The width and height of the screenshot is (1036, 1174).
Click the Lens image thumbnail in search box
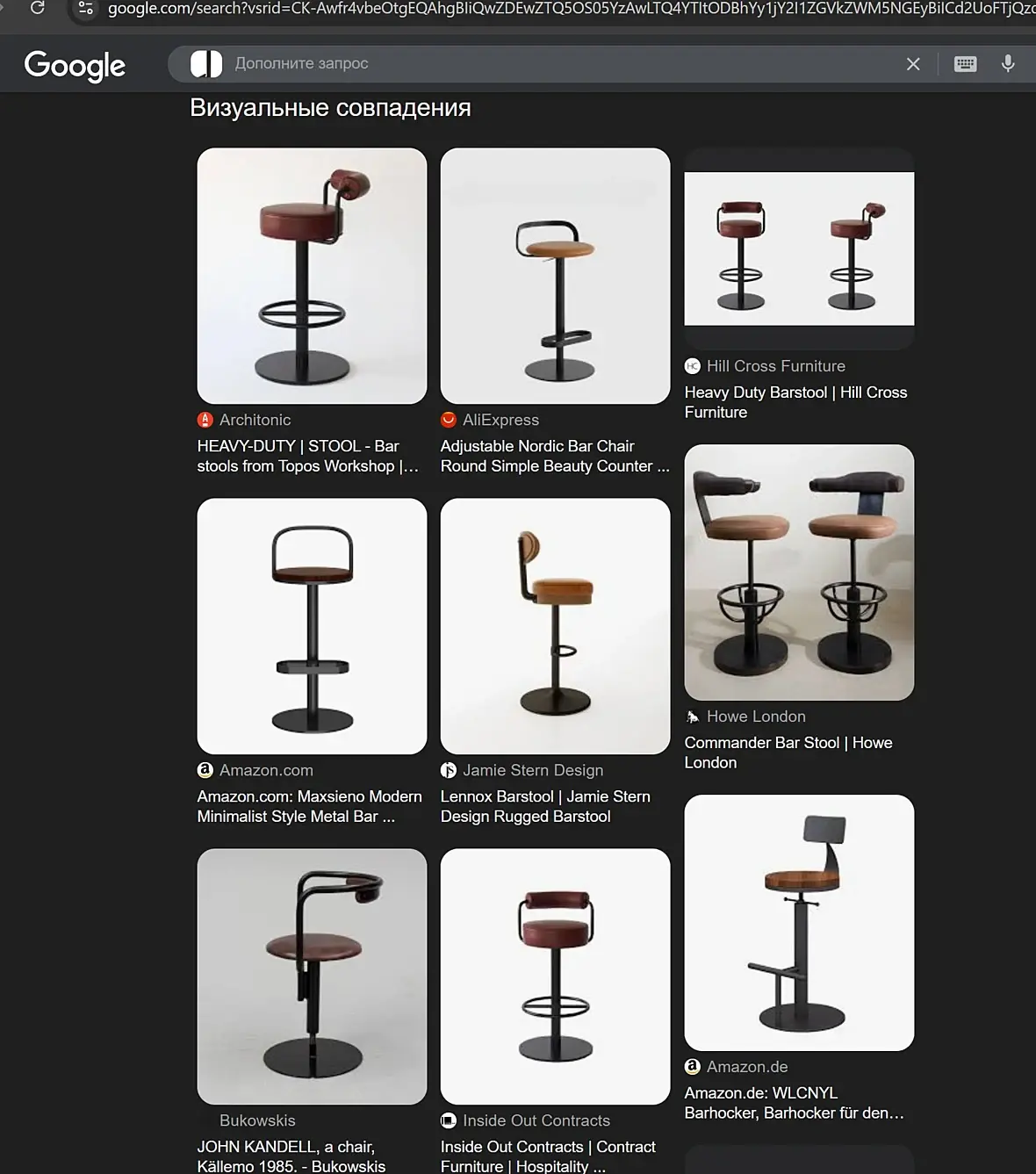coord(206,63)
